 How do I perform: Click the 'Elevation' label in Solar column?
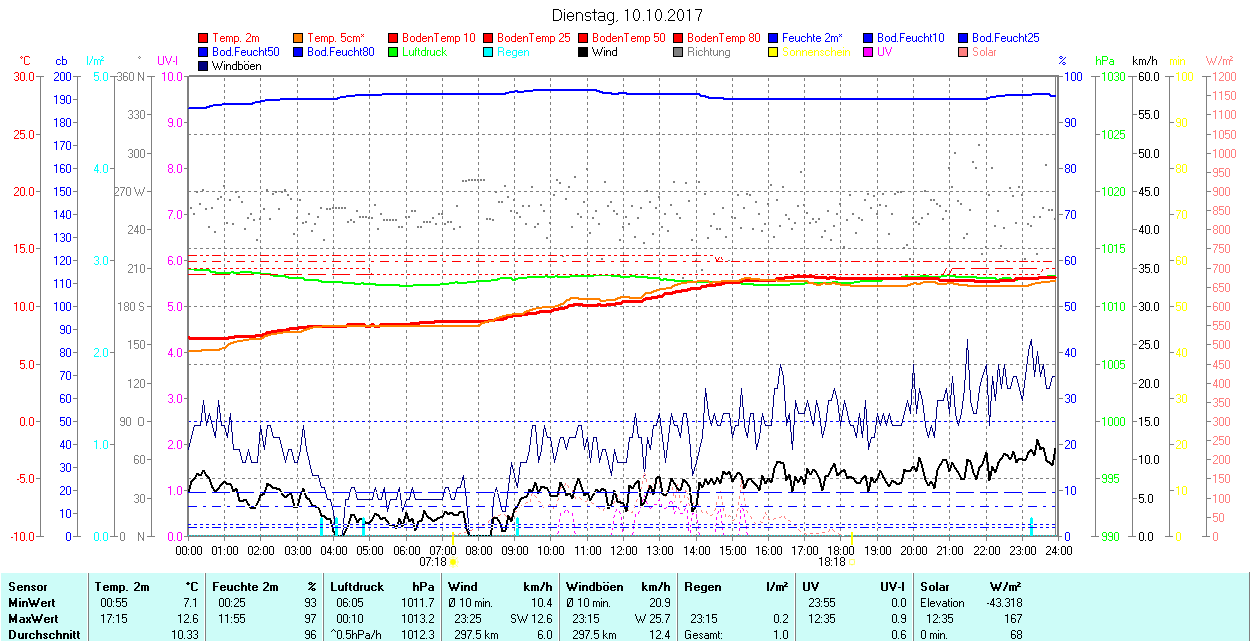point(942,603)
